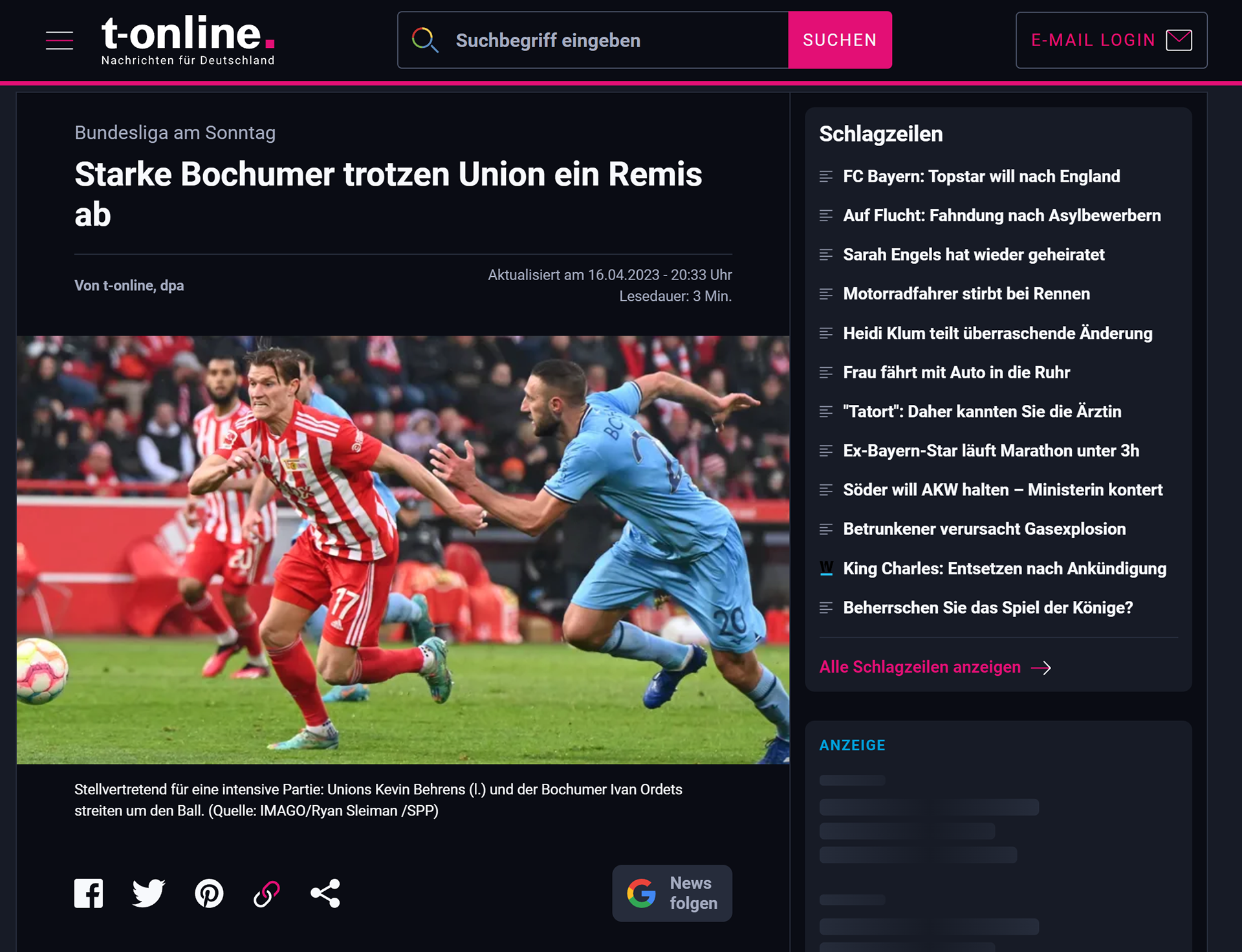The image size is (1242, 952).
Task: Click the colorful search magnifier icon
Action: click(x=425, y=40)
